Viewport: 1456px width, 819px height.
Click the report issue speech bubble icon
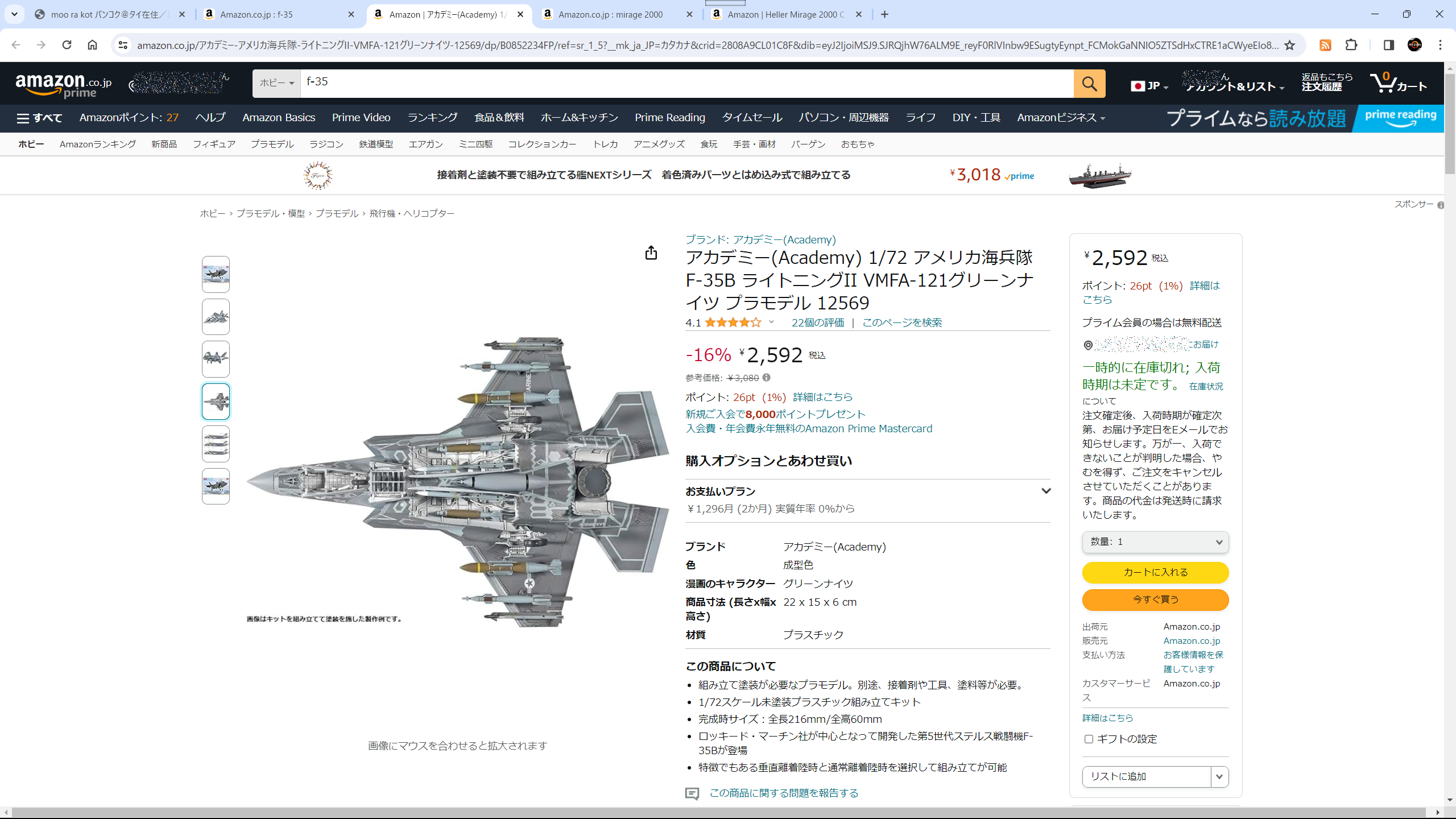pos(692,793)
